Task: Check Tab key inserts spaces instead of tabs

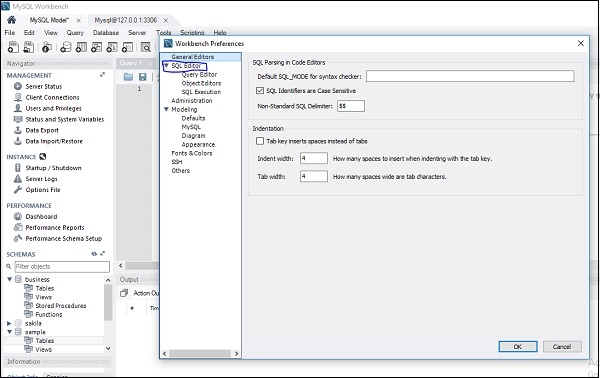Action: (260, 141)
